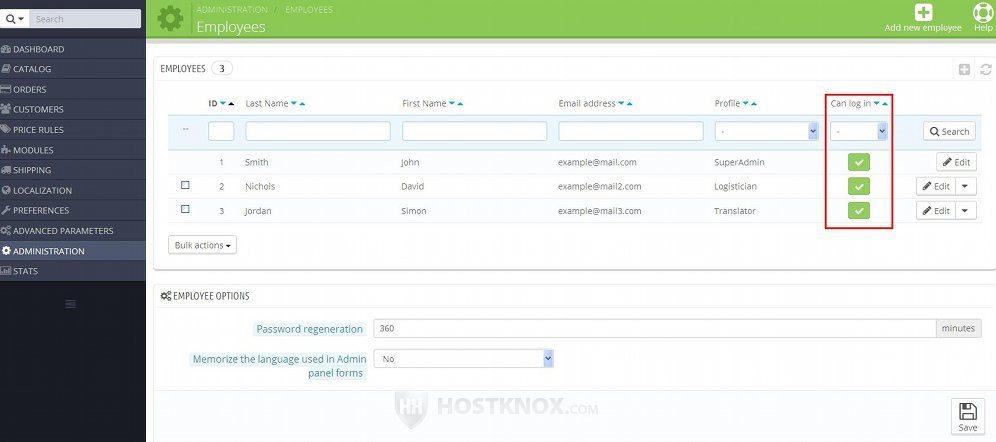996x442 pixels.
Task: Click the Logistician profile cell
Action: tap(736, 186)
